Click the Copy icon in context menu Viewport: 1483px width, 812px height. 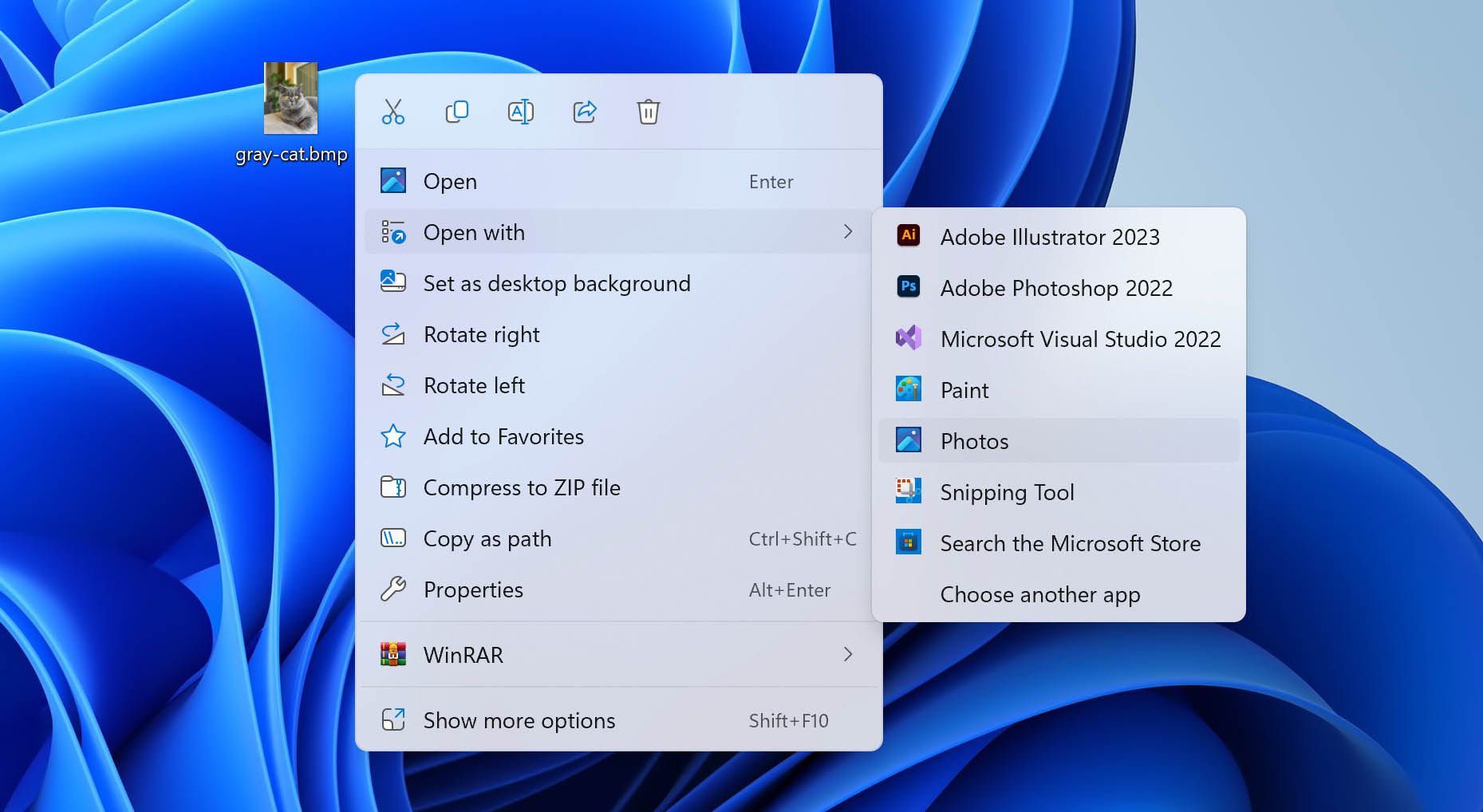457,112
